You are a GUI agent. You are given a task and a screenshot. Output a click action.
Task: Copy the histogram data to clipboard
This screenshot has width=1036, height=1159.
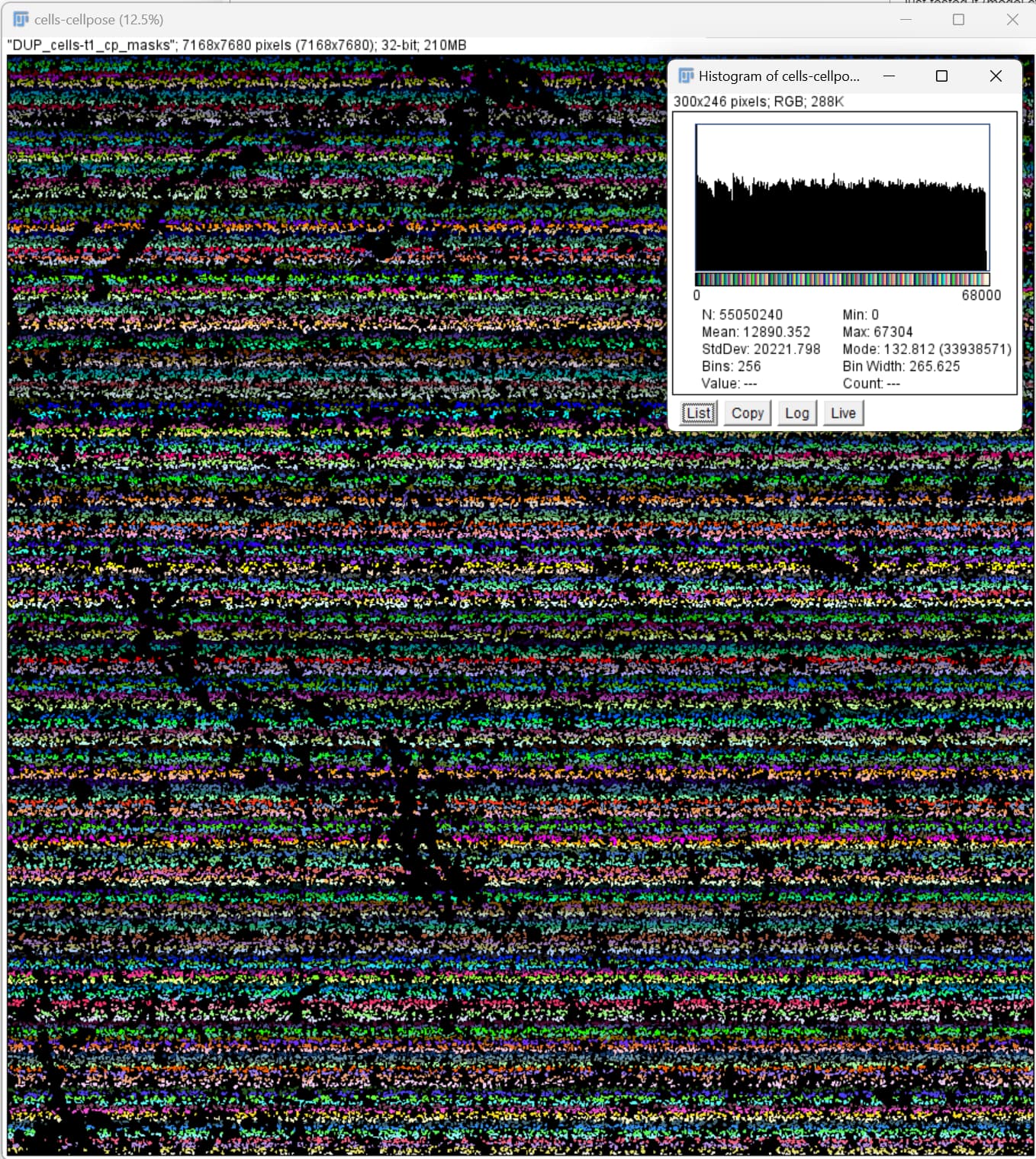747,413
